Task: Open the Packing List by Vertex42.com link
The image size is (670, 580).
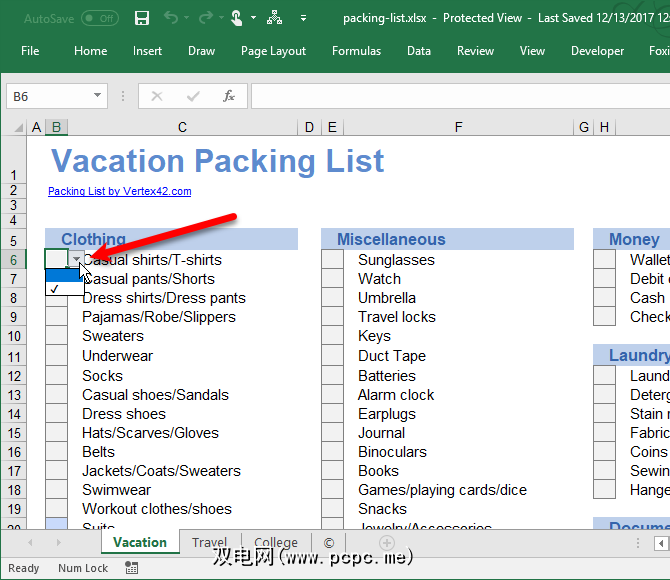Action: (x=119, y=191)
